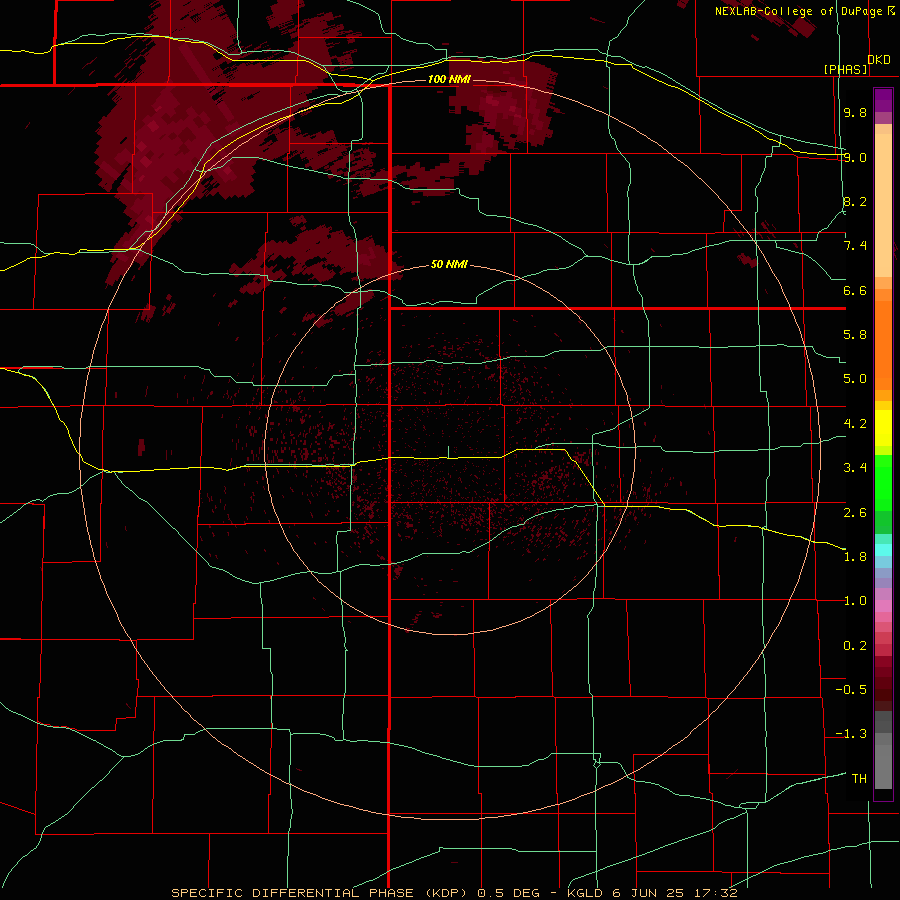
Task: Select the 8.2 scale value
Action: (x=855, y=201)
